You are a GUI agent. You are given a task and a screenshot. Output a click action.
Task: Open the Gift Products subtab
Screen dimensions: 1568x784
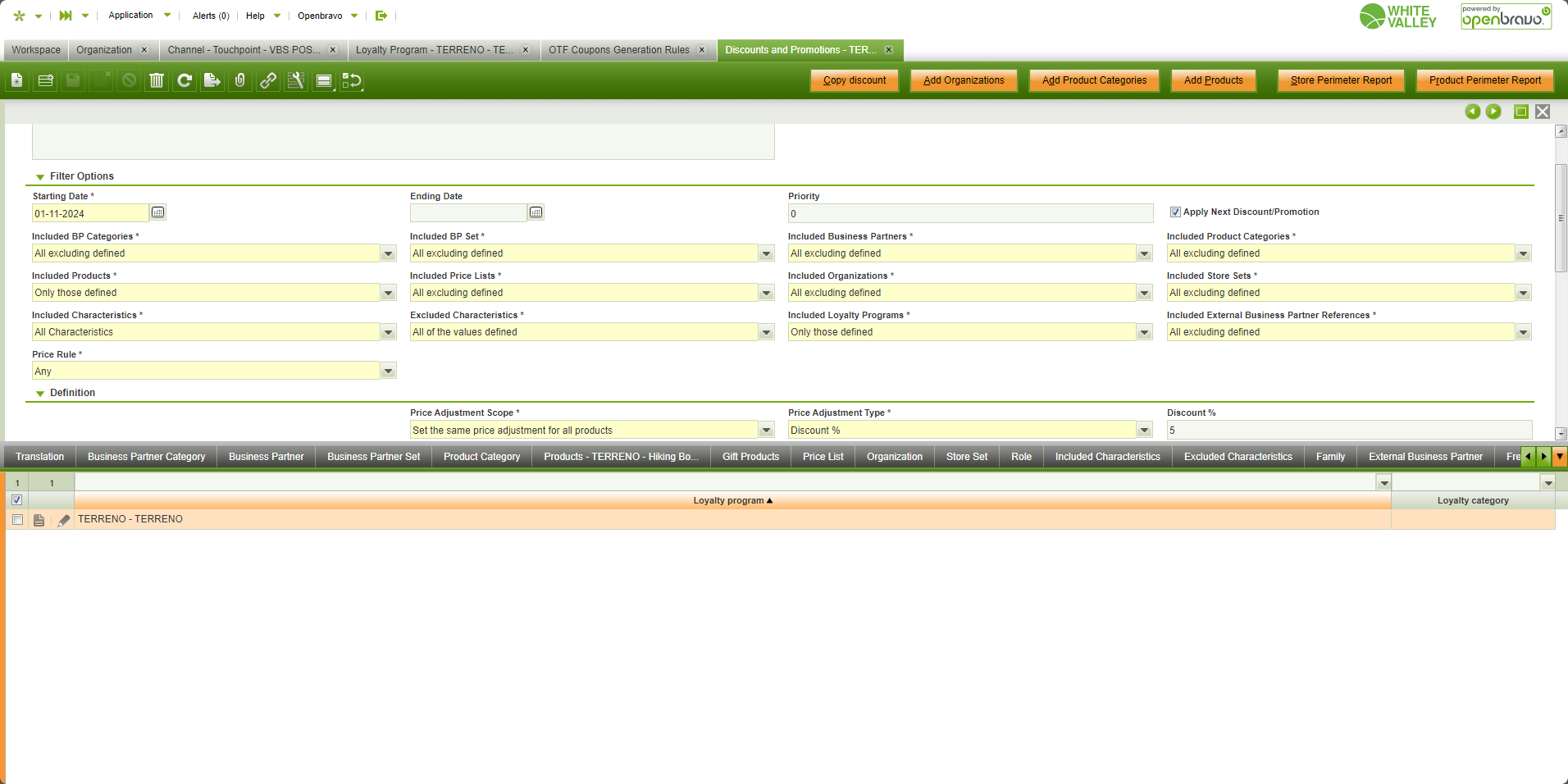(x=751, y=457)
